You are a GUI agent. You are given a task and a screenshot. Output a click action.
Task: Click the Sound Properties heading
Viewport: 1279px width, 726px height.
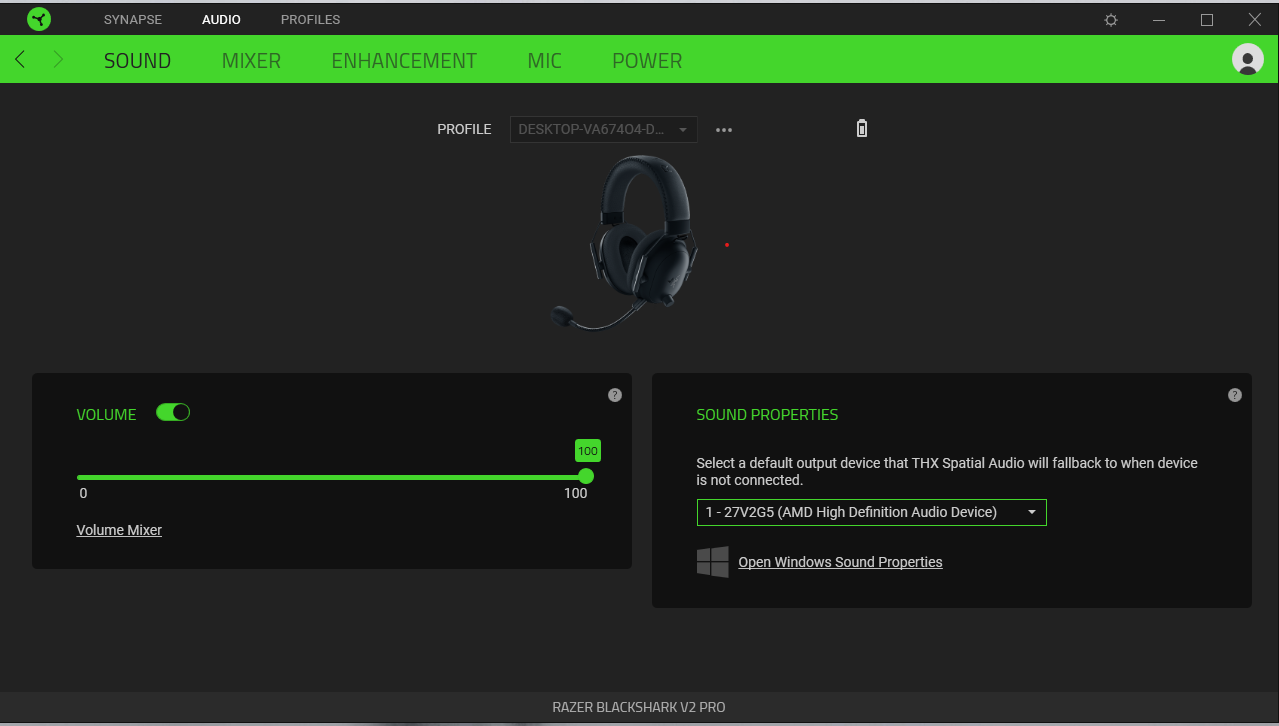point(767,414)
